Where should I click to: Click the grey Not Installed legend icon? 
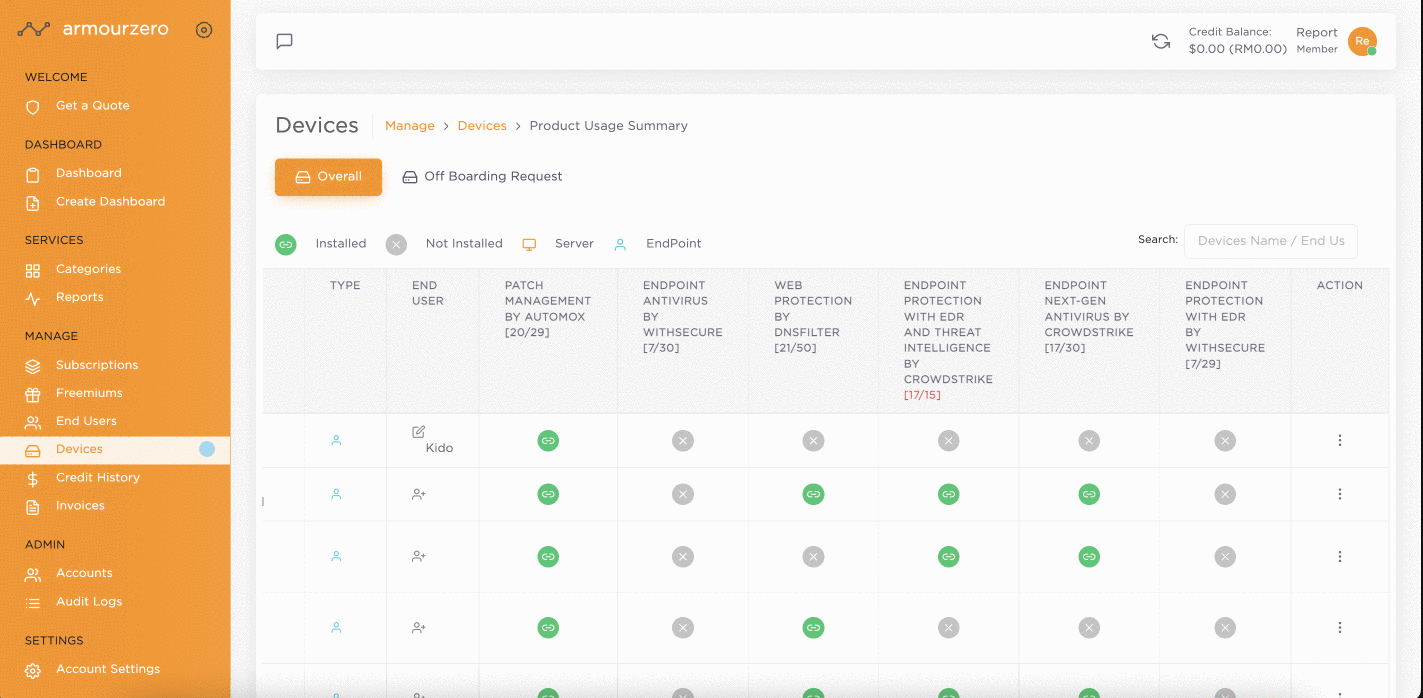click(x=397, y=244)
